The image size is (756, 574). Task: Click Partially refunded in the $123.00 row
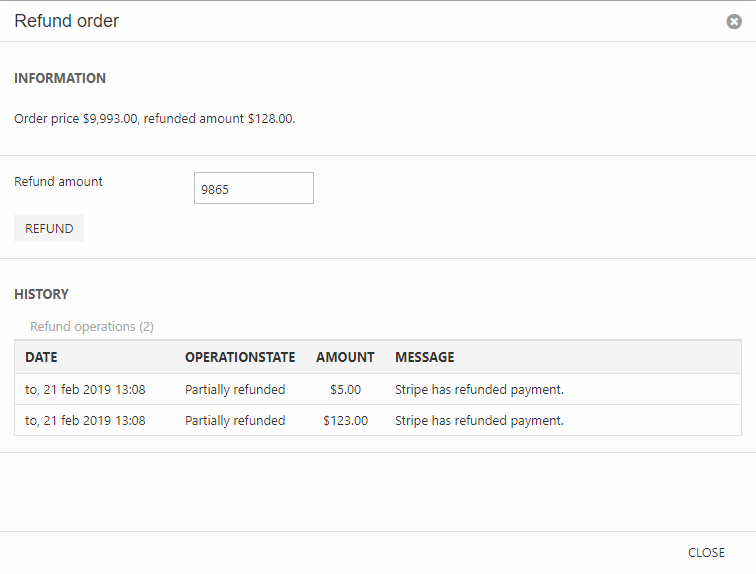pos(235,421)
